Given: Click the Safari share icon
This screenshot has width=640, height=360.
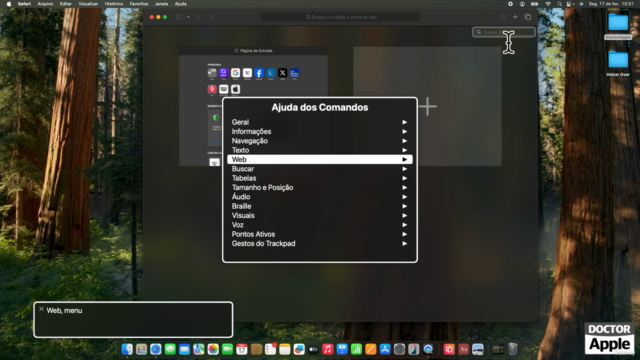Looking at the screenshot, I should point(503,17).
